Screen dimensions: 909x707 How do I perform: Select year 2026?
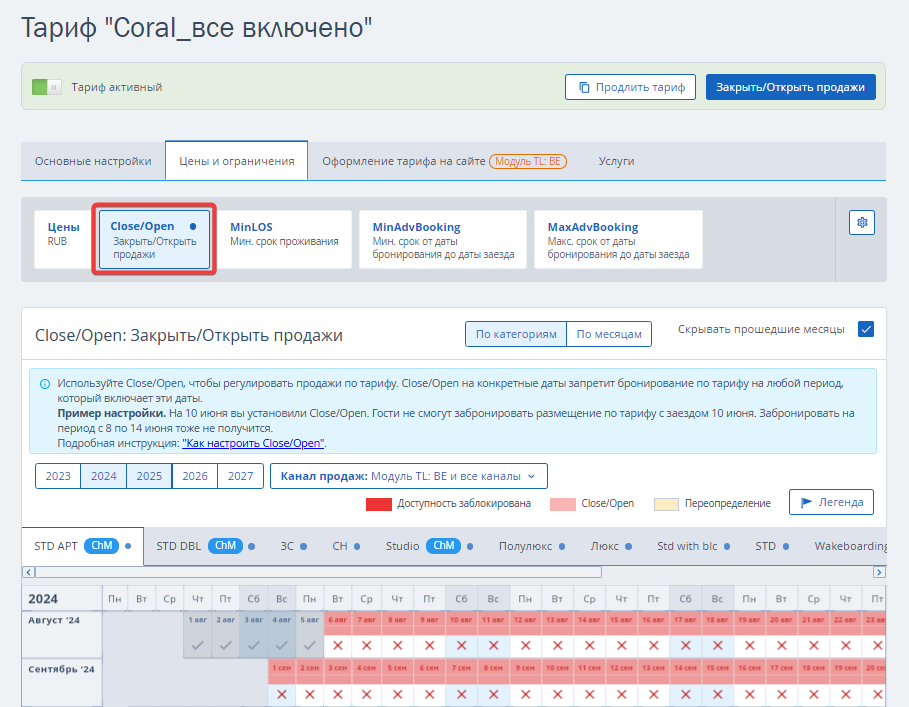pos(195,476)
